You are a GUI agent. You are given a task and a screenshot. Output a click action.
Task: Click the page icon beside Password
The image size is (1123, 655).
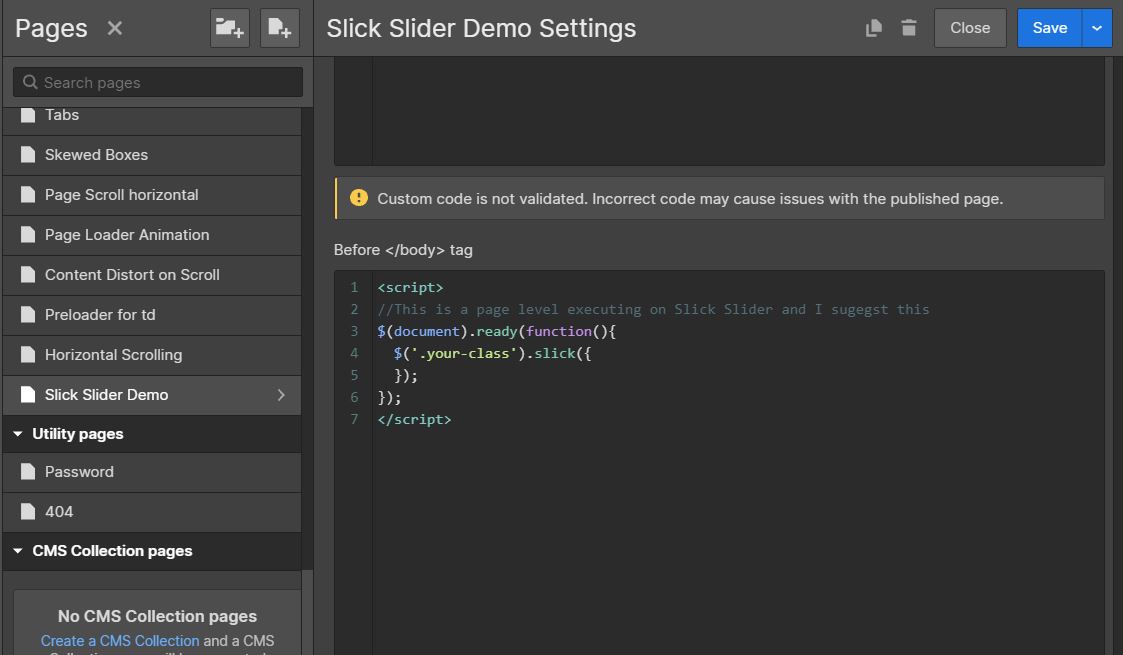tap(28, 472)
